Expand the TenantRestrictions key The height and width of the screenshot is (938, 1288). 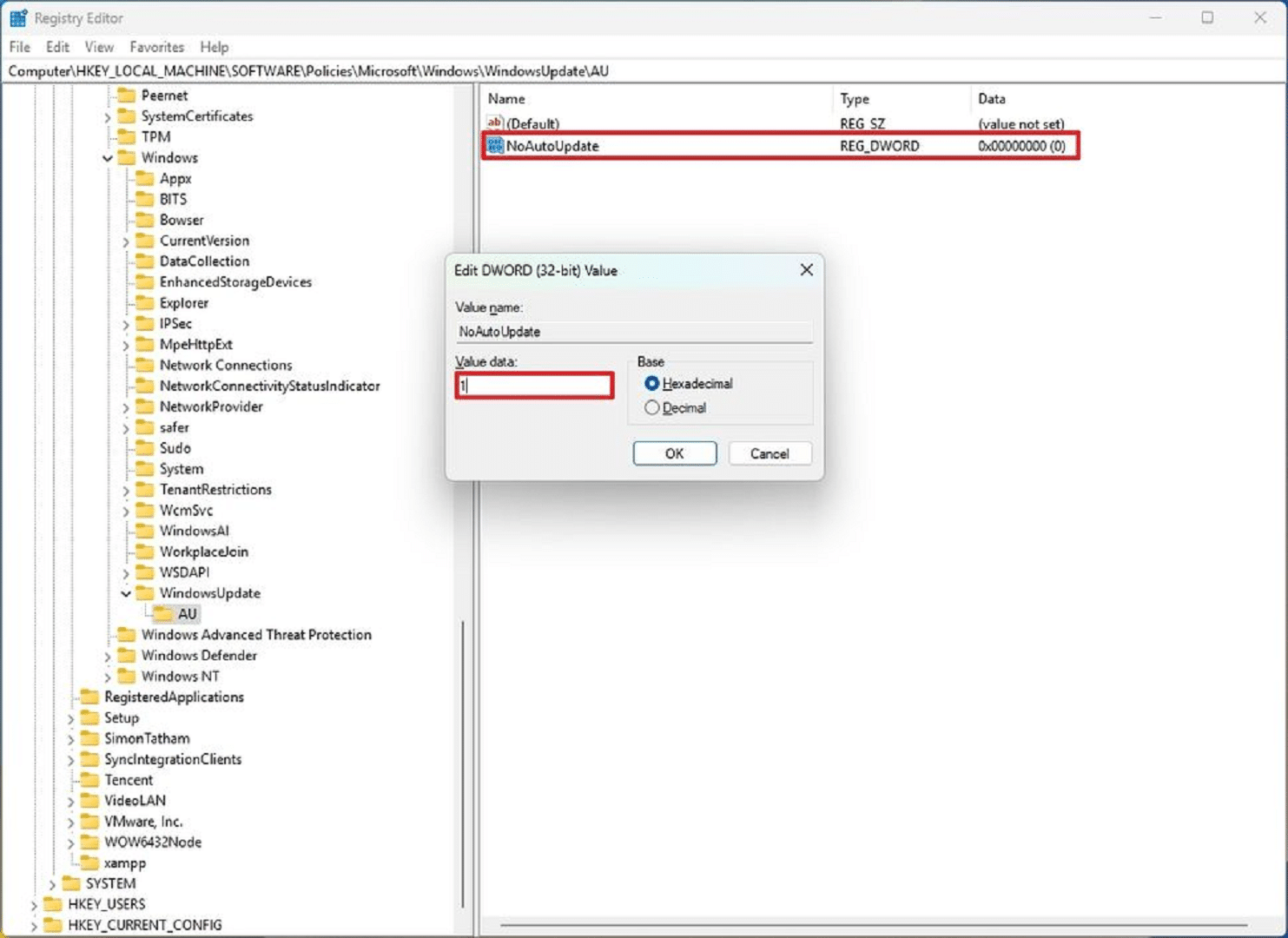coord(126,491)
